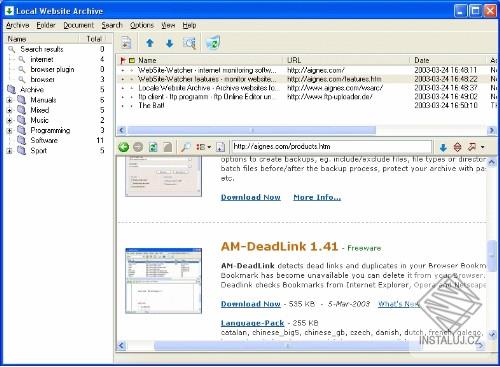Click the Language-Pack link
Viewport: 500px width, 367px height.
[x=252, y=323]
